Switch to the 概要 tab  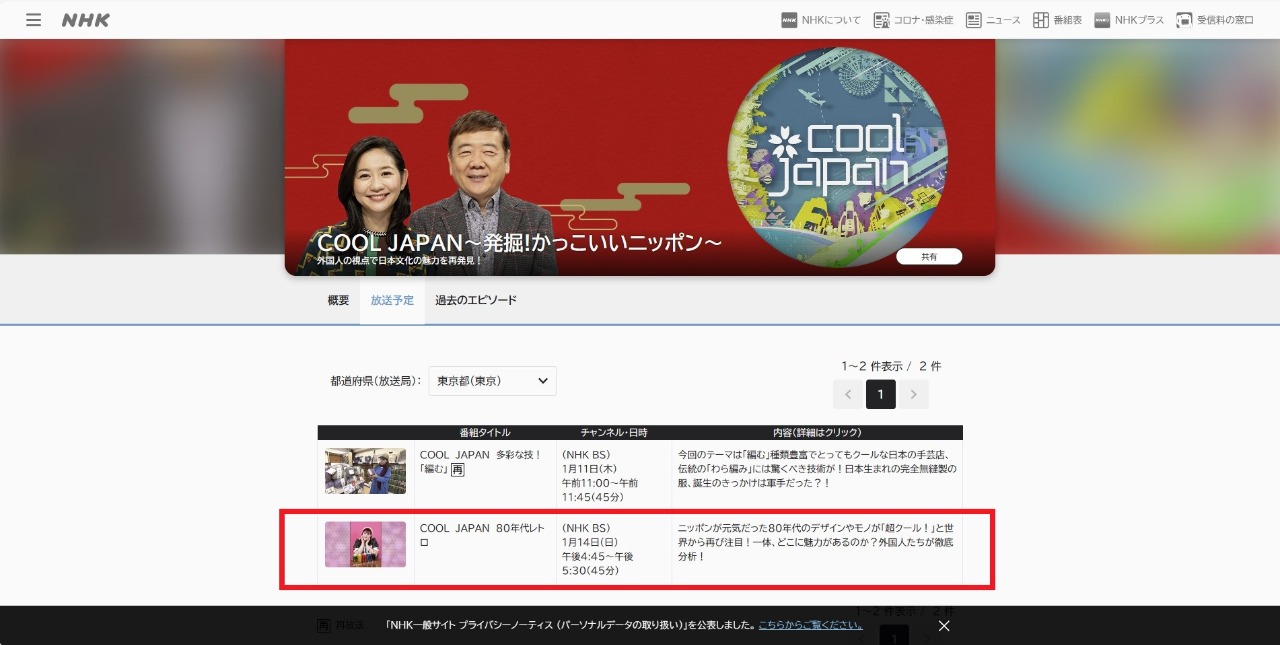[x=339, y=300]
